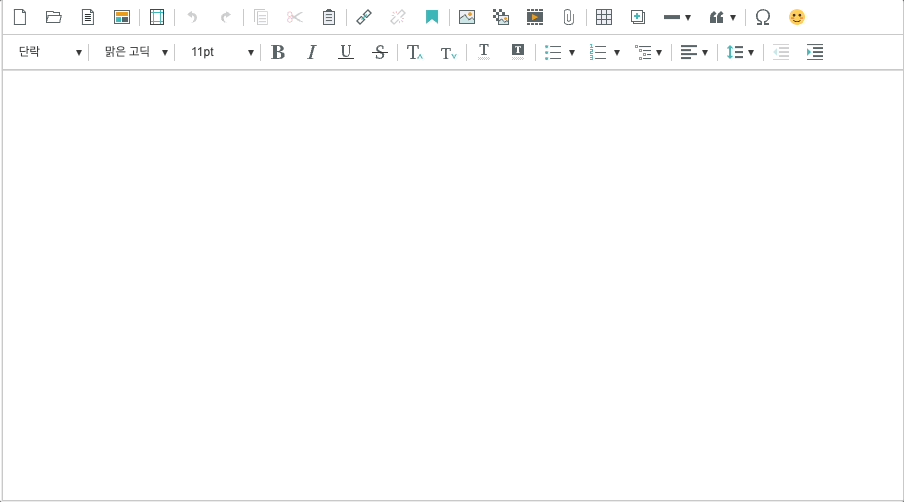
Task: Toggle Bold formatting
Action: tap(278, 52)
